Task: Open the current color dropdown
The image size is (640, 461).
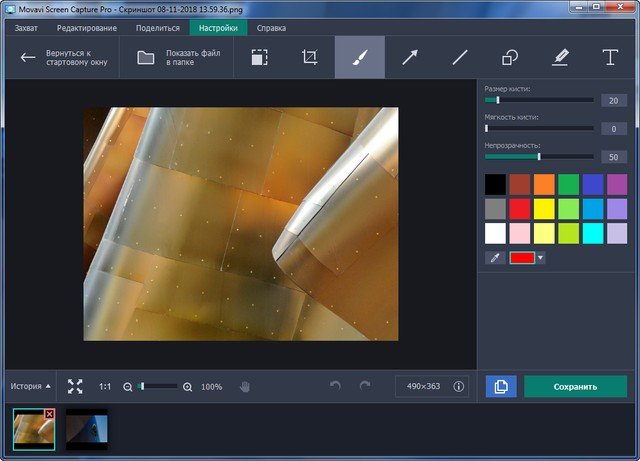Action: pos(541,258)
